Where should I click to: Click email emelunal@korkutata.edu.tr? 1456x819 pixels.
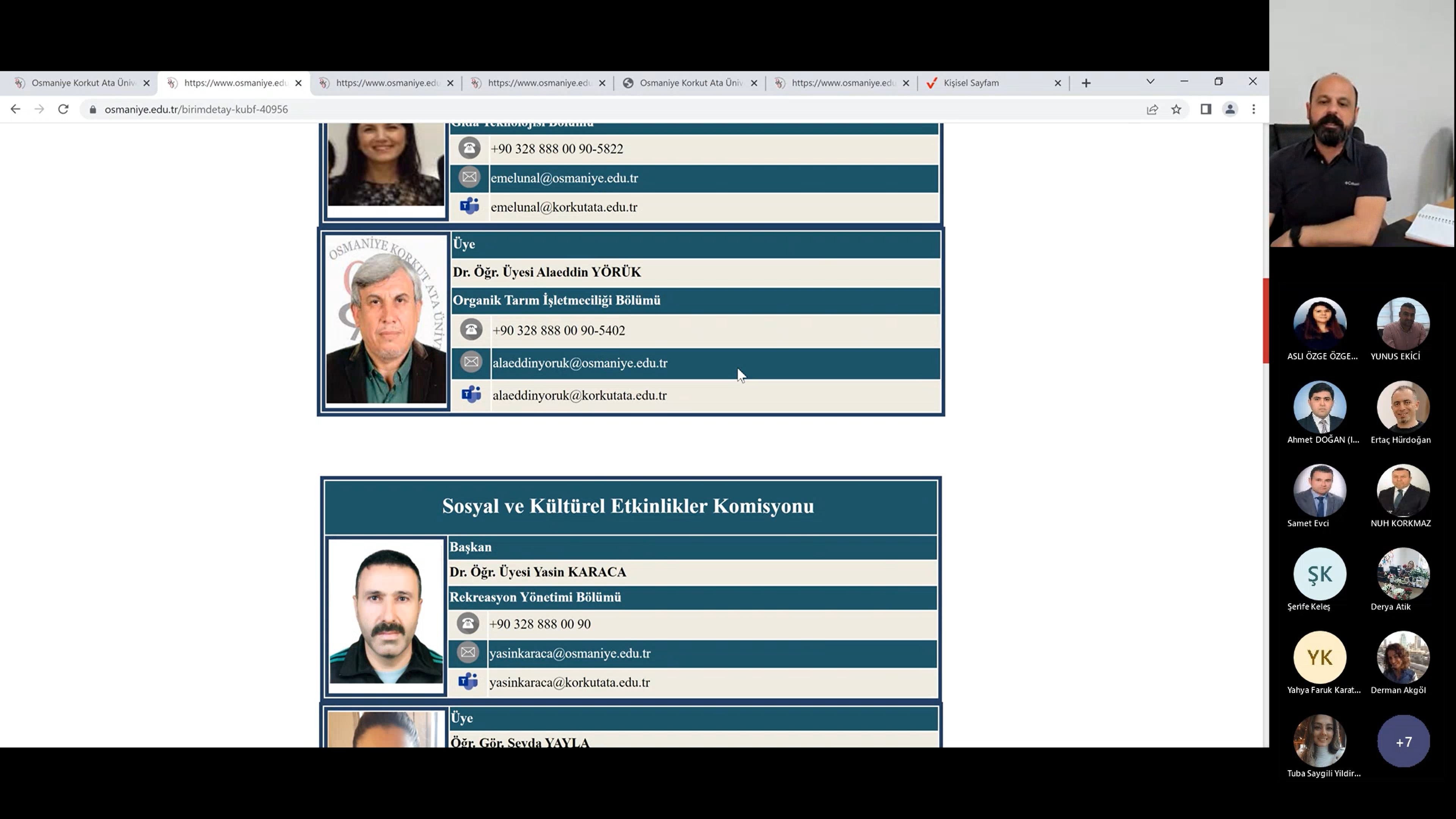(563, 207)
